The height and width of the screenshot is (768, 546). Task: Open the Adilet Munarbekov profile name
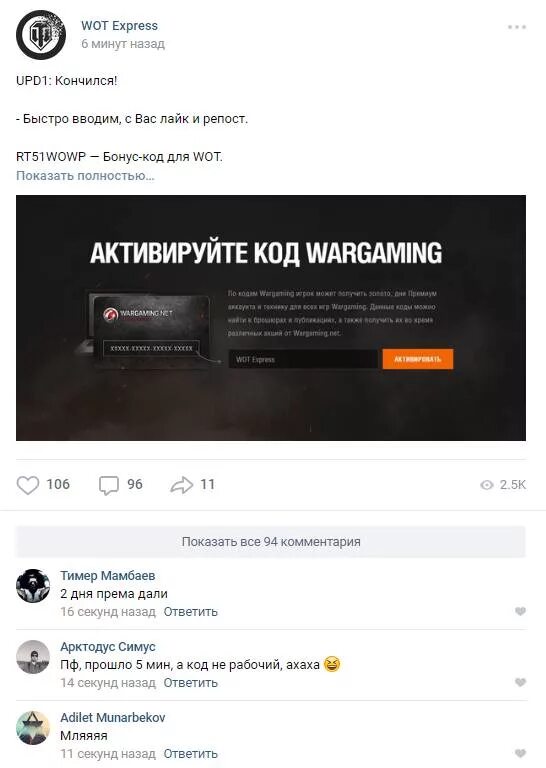point(113,718)
